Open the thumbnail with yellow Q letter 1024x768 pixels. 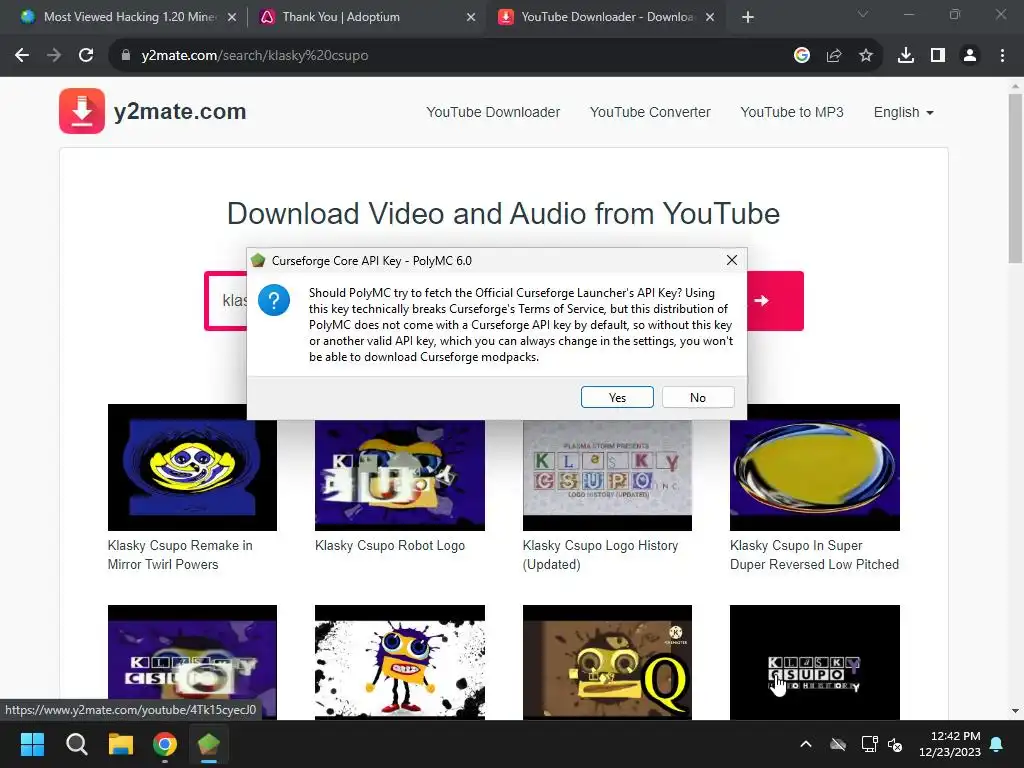pyautogui.click(x=607, y=662)
